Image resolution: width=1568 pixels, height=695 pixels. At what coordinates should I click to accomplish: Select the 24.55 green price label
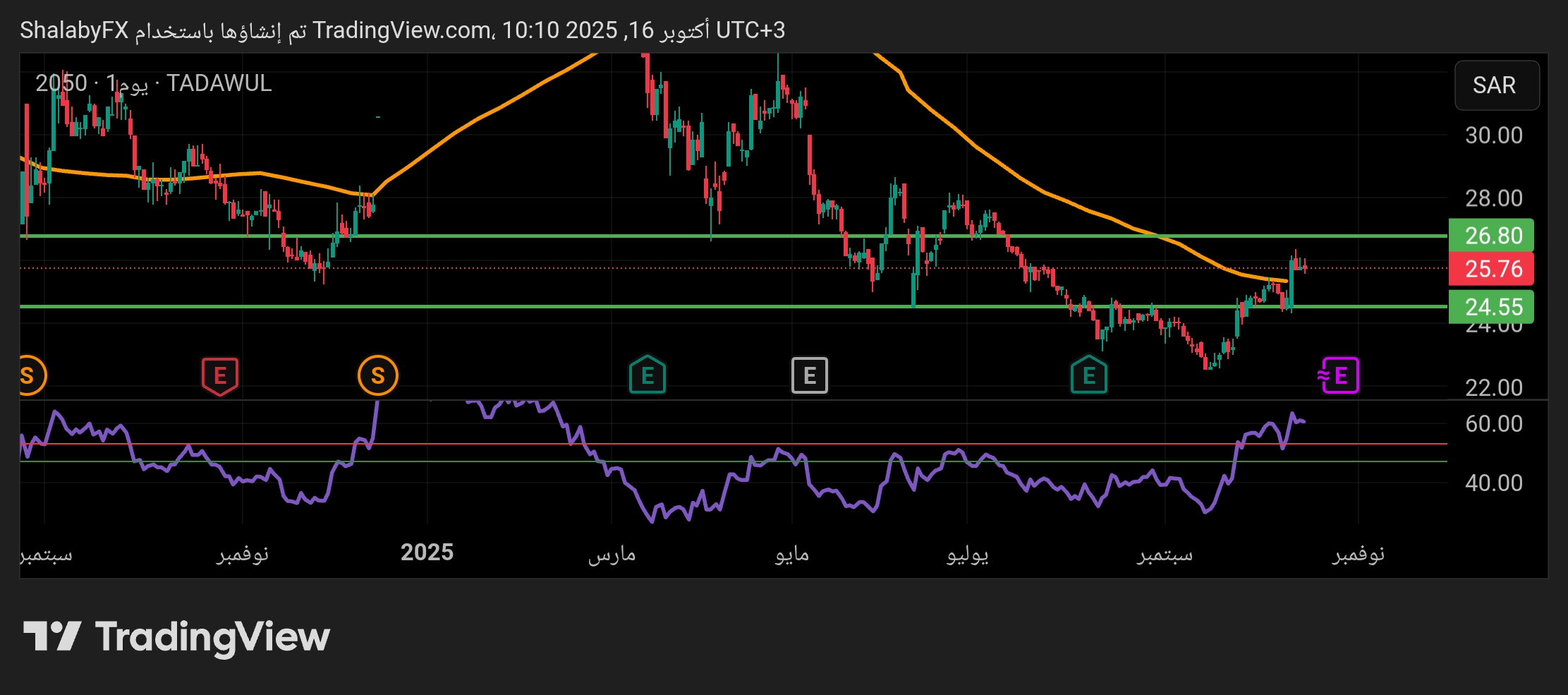(1491, 307)
